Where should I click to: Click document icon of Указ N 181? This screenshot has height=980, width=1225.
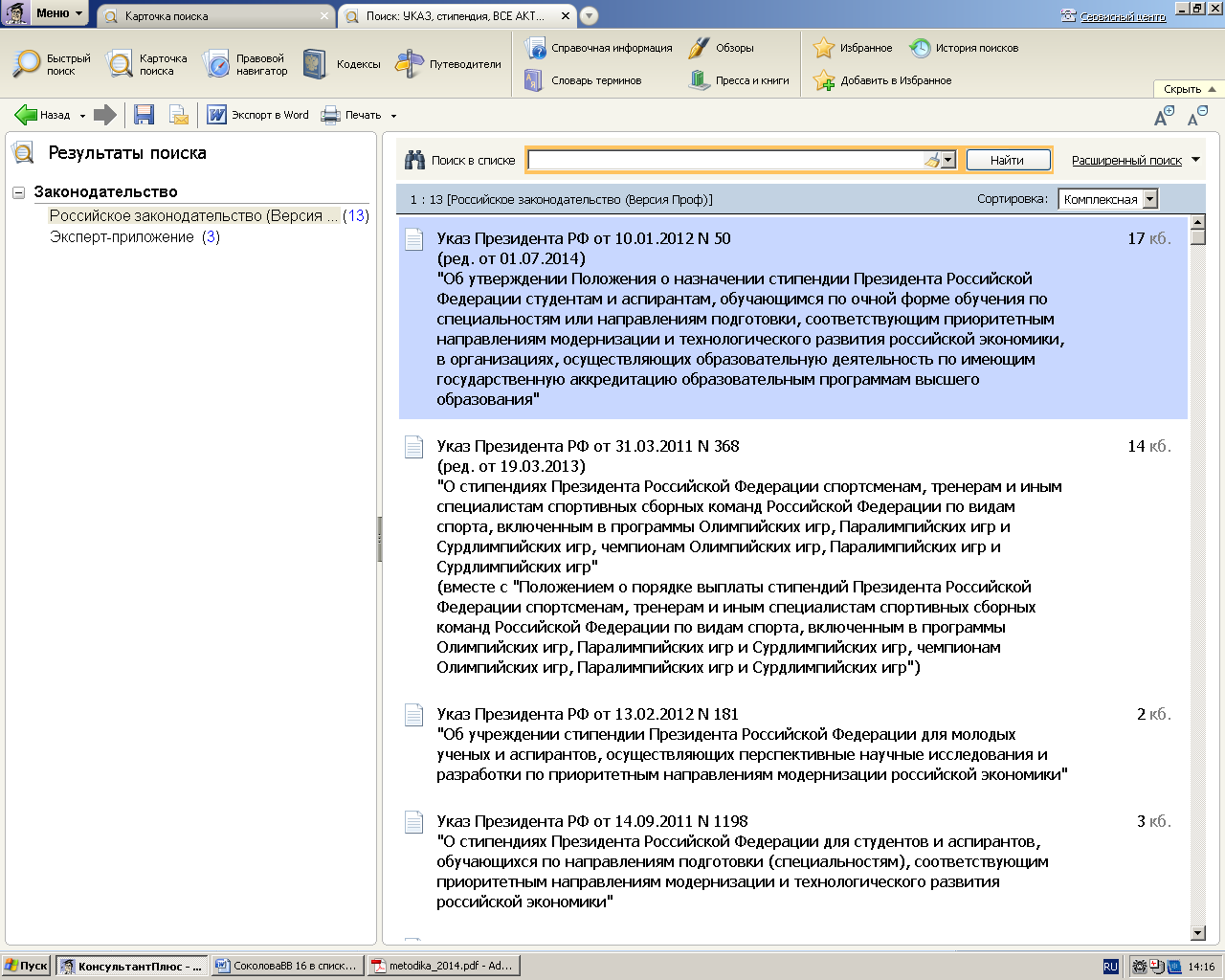[413, 715]
